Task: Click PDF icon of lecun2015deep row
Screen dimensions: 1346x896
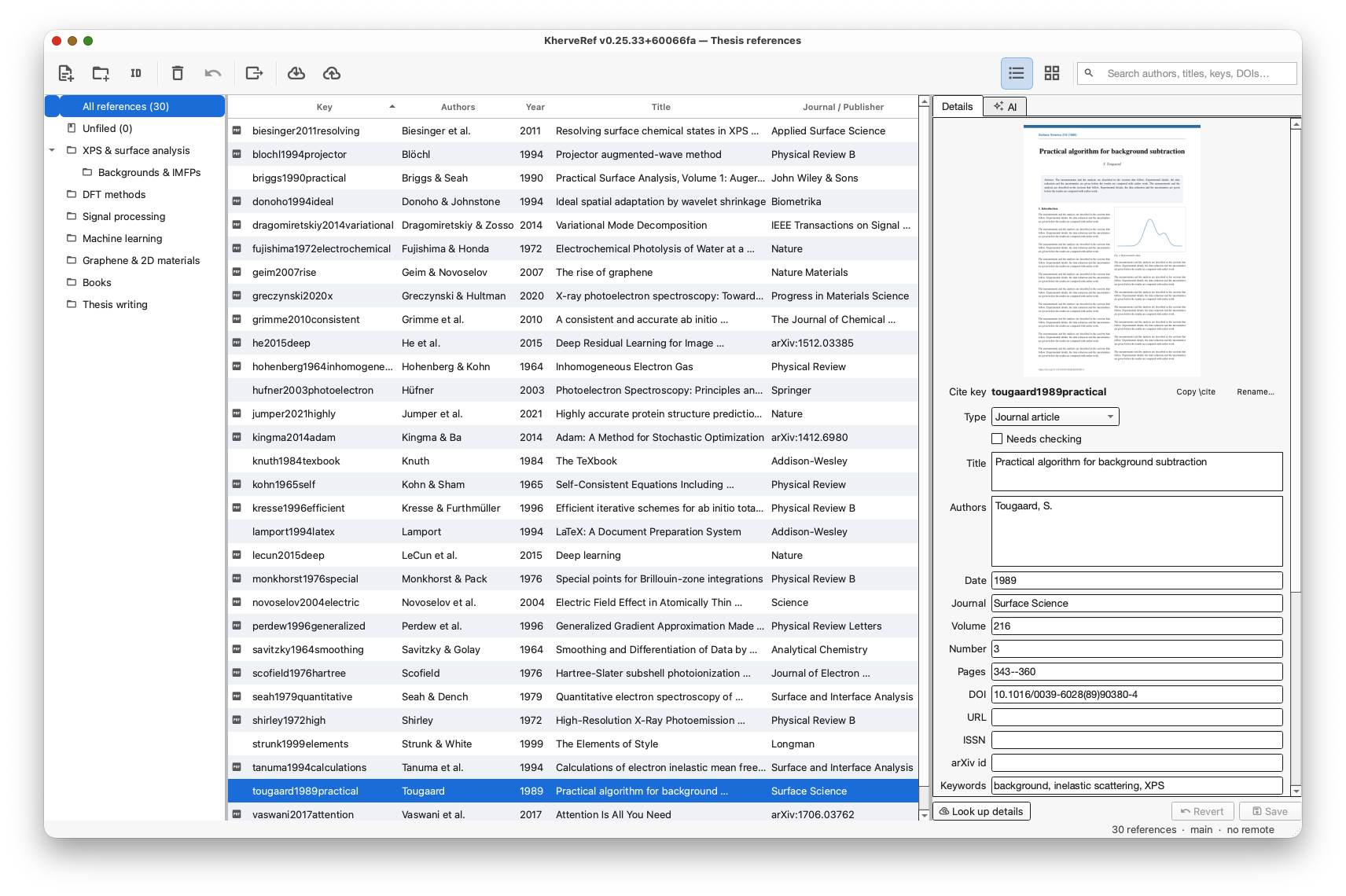Action: 237,555
